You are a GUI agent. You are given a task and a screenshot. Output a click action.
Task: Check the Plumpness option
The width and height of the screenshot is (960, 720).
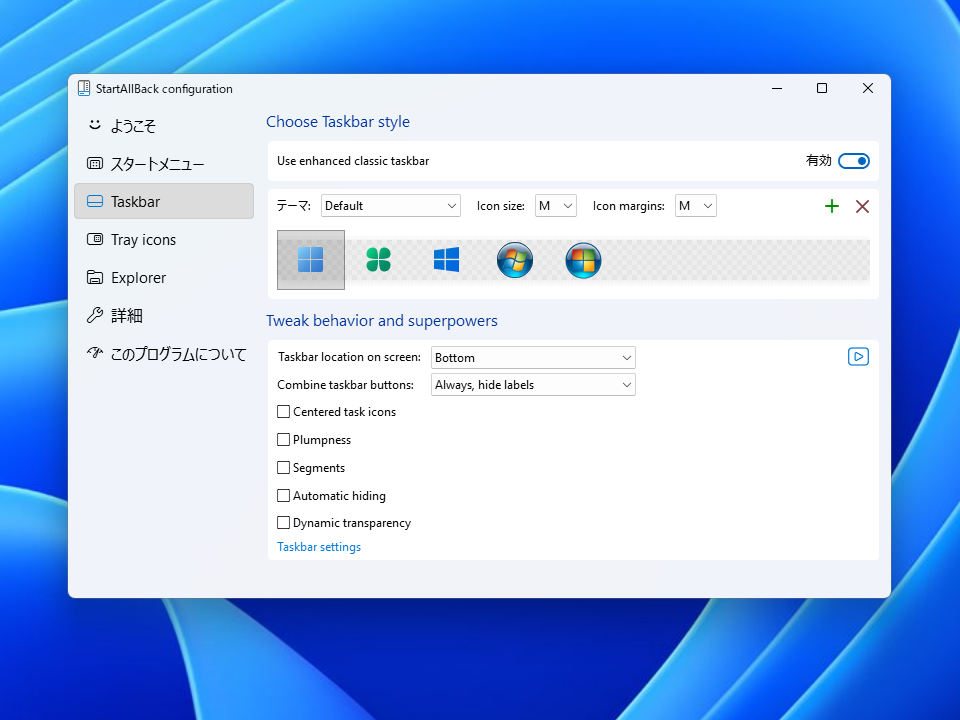[x=283, y=440]
